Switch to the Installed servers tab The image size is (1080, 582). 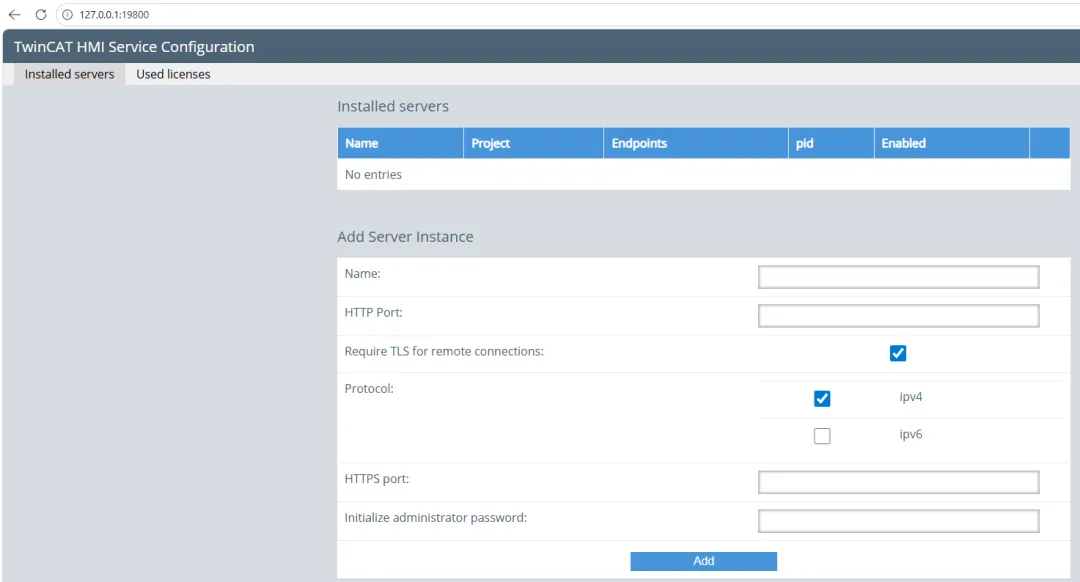(x=69, y=74)
